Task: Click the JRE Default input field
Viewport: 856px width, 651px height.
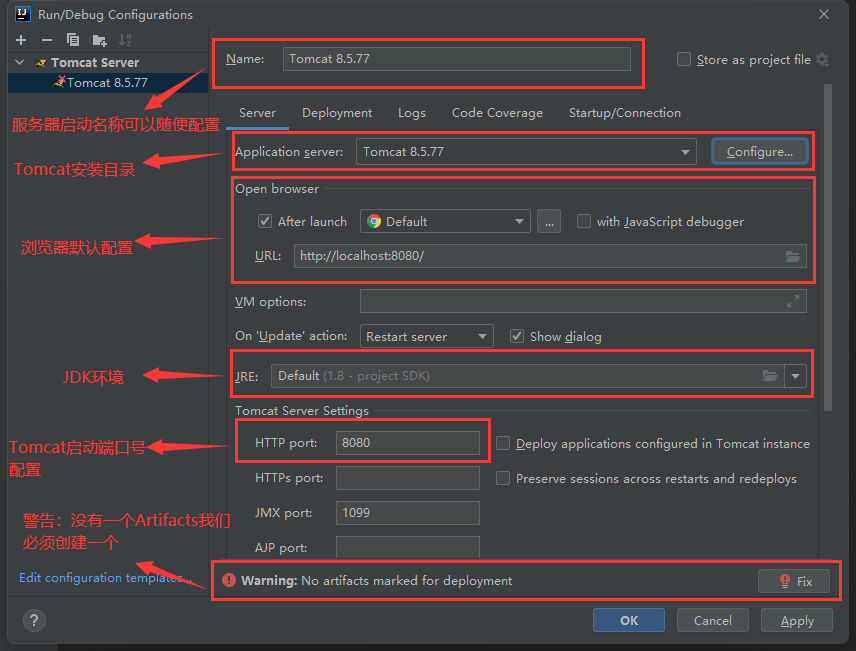Action: pos(527,376)
